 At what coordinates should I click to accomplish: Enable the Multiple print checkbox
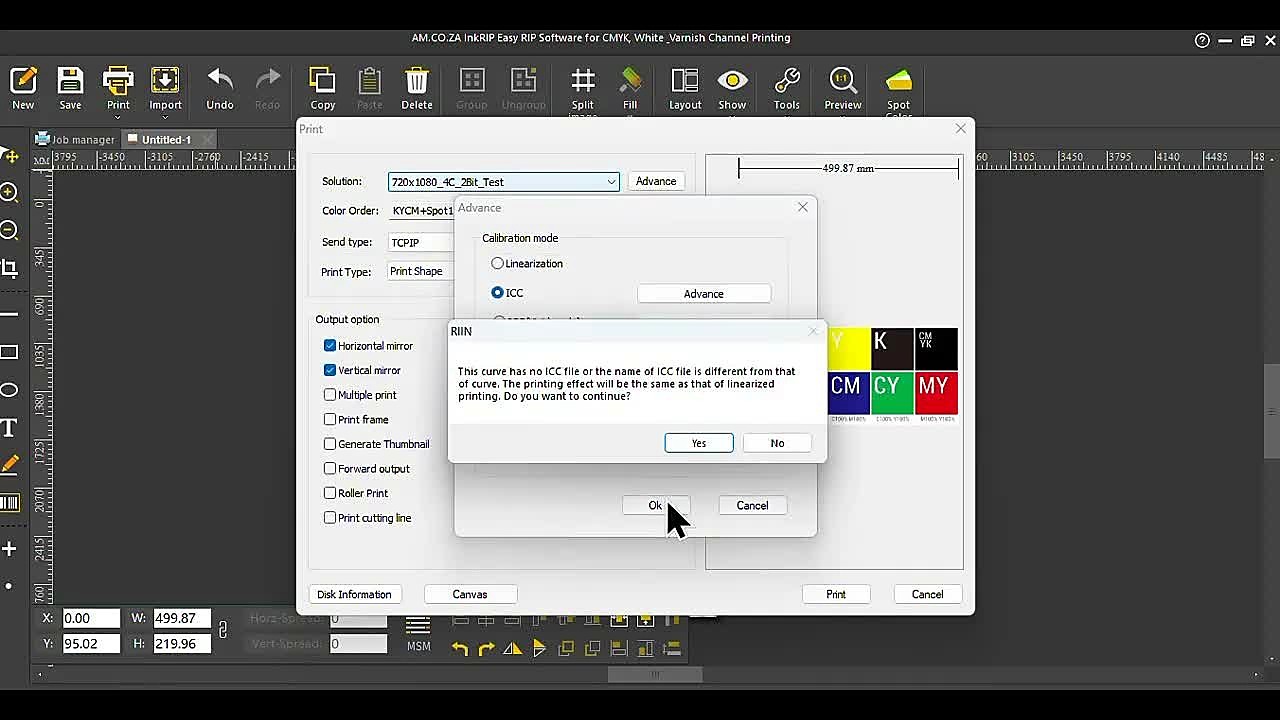pyautogui.click(x=330, y=395)
